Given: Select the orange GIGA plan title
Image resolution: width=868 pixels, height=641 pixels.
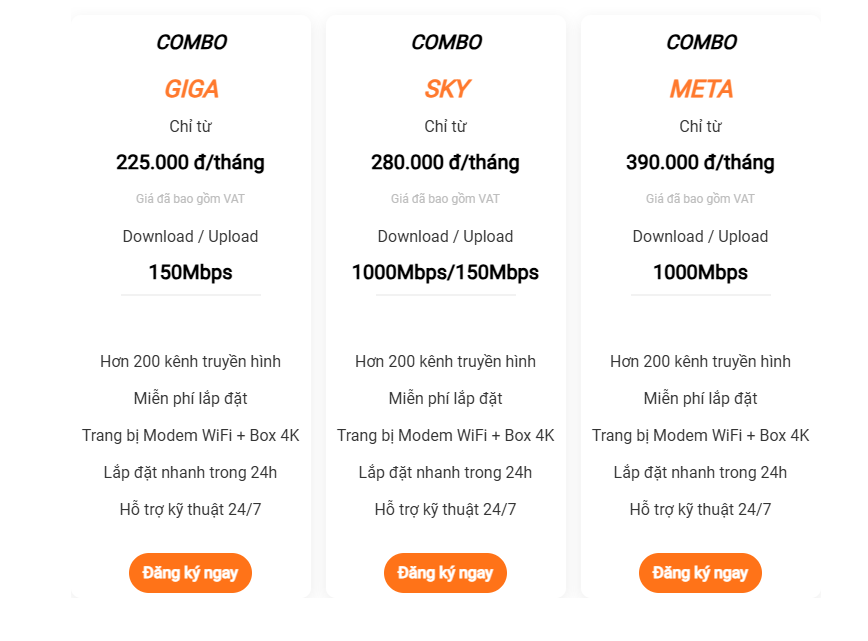Looking at the screenshot, I should click(x=191, y=89).
